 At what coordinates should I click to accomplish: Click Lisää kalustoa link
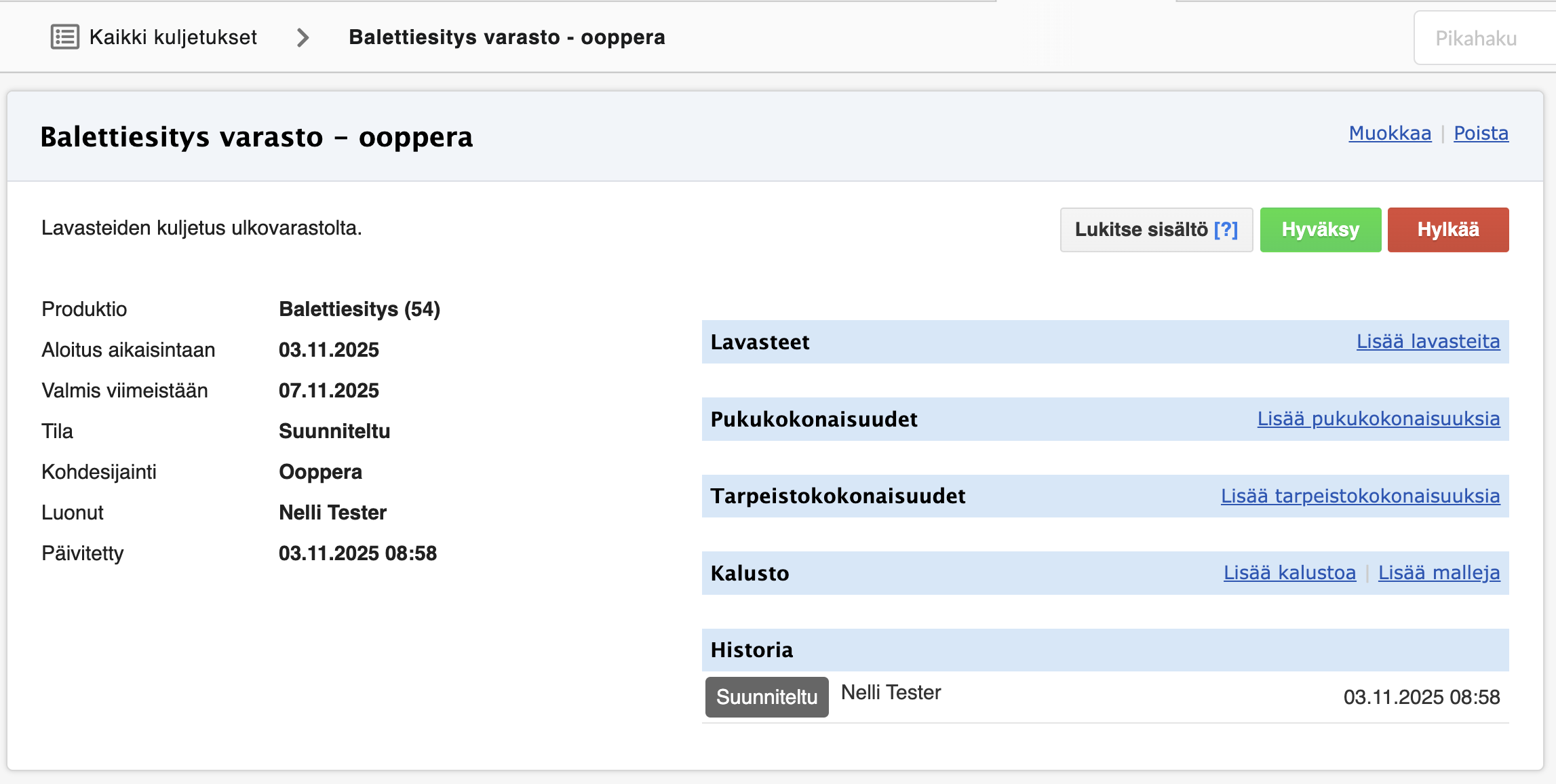click(x=1289, y=573)
